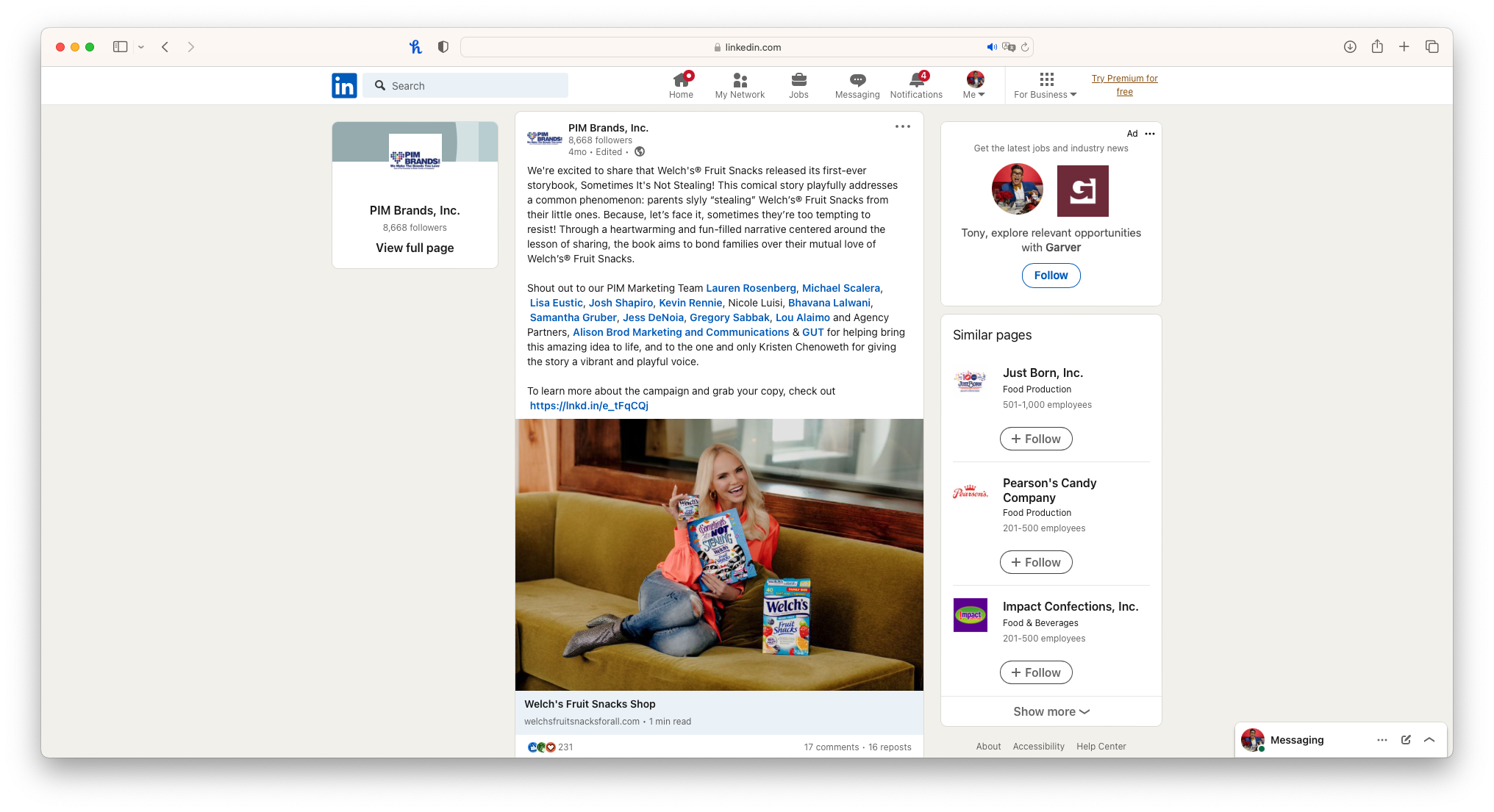Open View full page link
The height and width of the screenshot is (812, 1494).
pyautogui.click(x=415, y=248)
